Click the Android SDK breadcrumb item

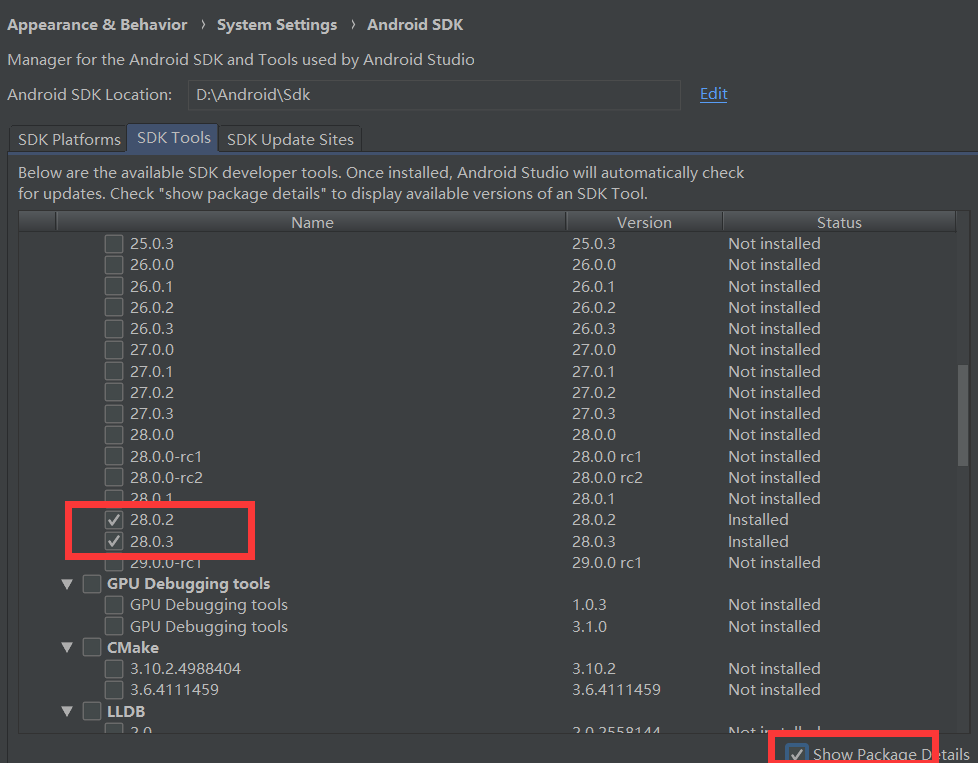(x=415, y=24)
